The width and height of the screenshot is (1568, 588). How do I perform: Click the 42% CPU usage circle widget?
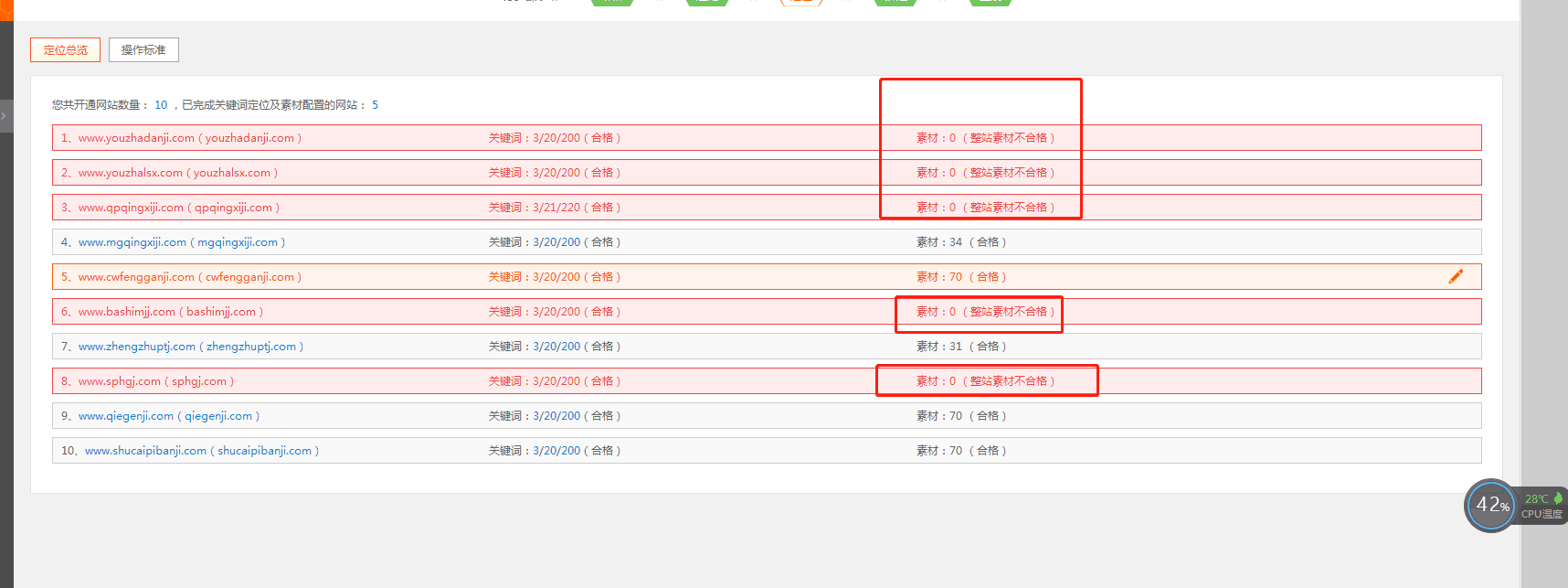(x=1491, y=505)
